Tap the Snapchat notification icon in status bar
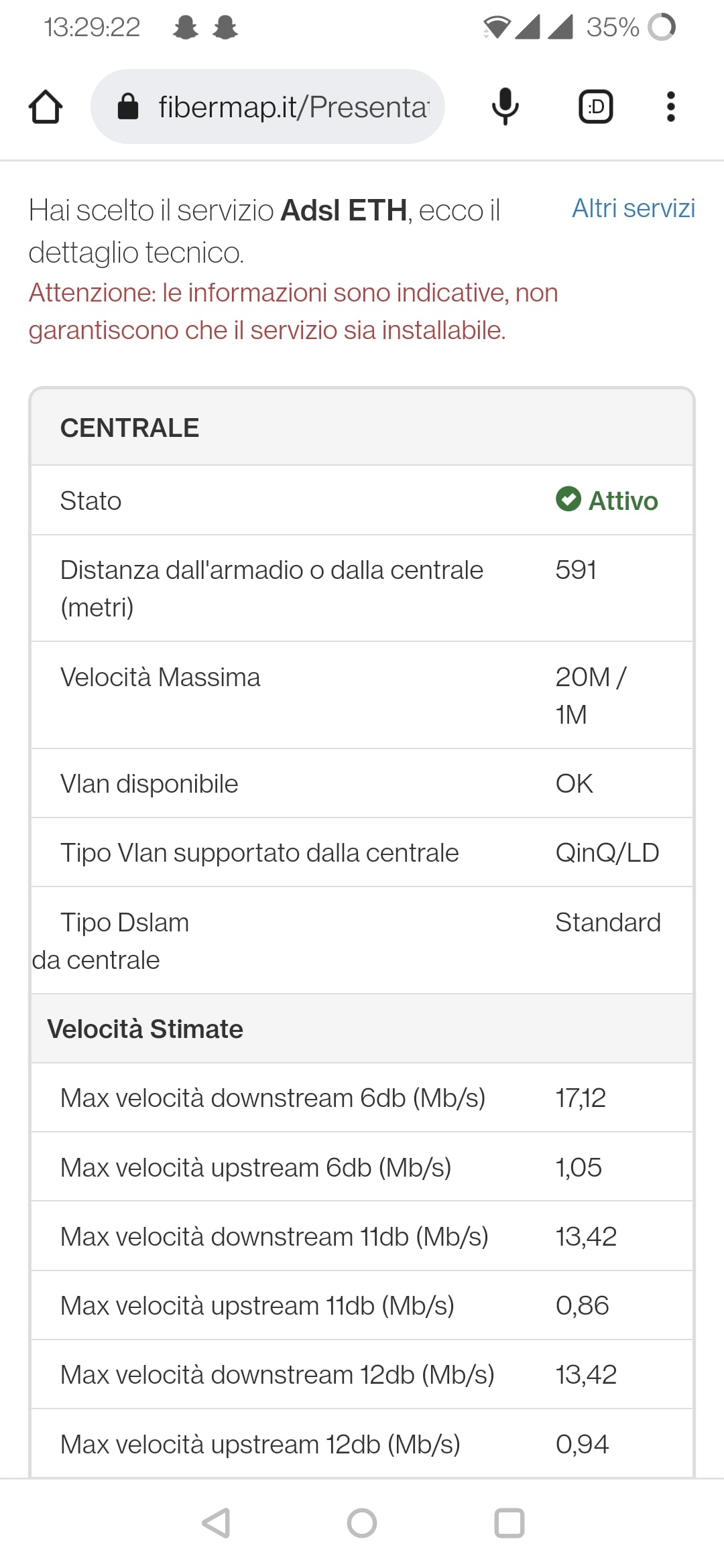 (x=186, y=27)
